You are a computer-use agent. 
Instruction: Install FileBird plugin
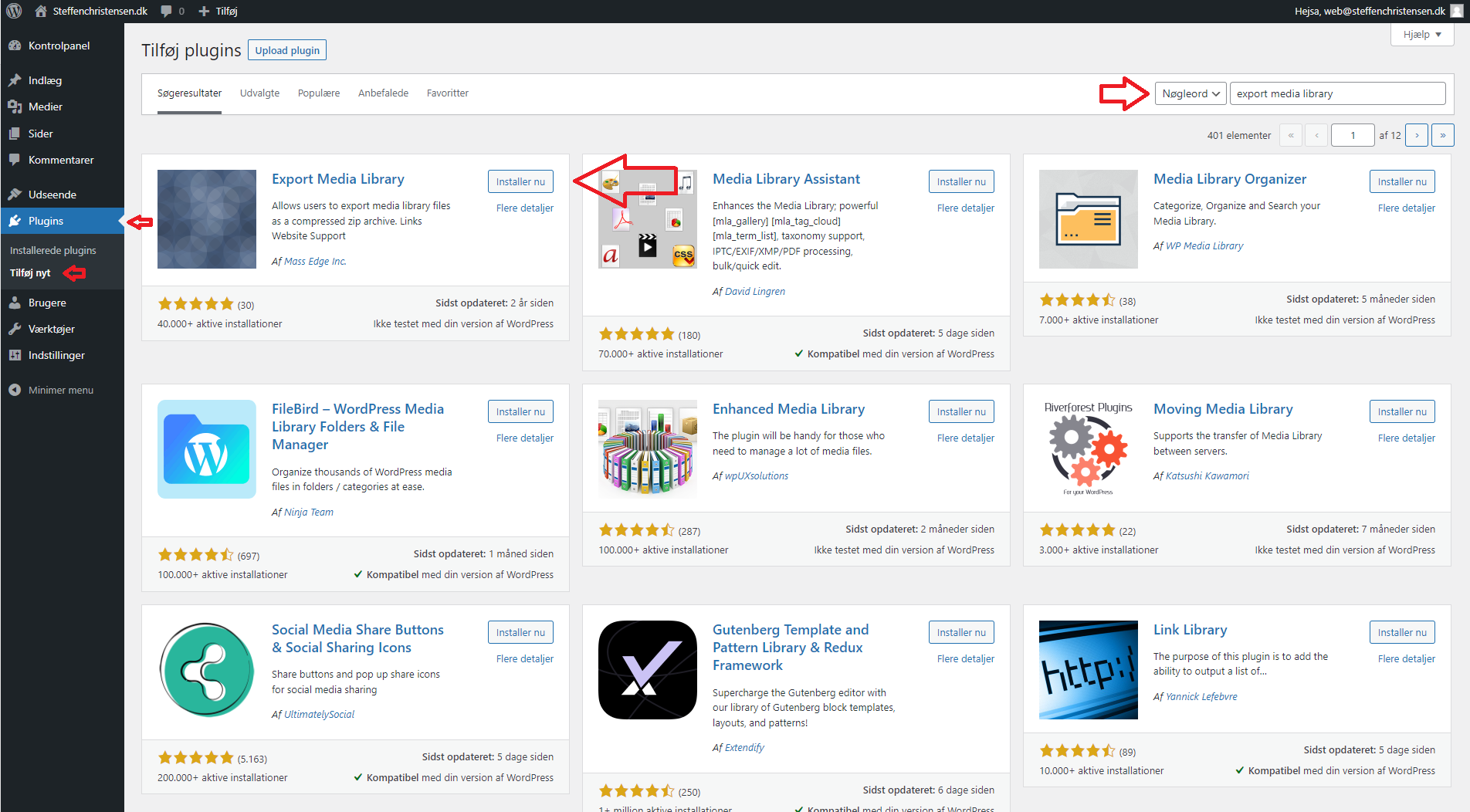(x=520, y=411)
